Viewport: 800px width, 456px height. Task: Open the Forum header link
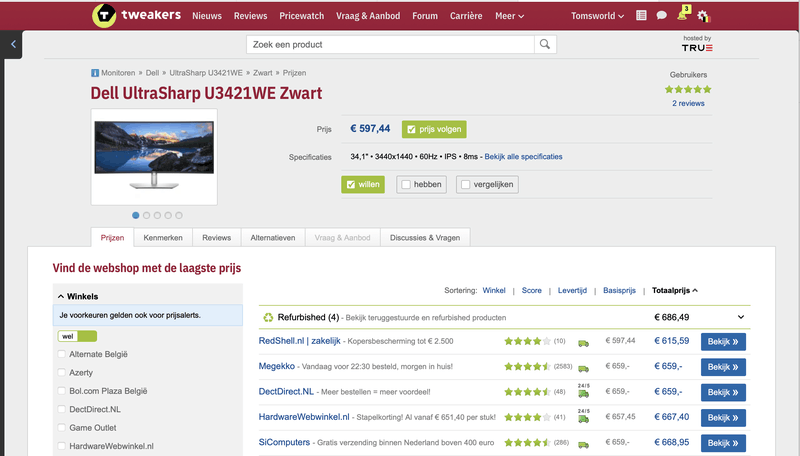(425, 16)
